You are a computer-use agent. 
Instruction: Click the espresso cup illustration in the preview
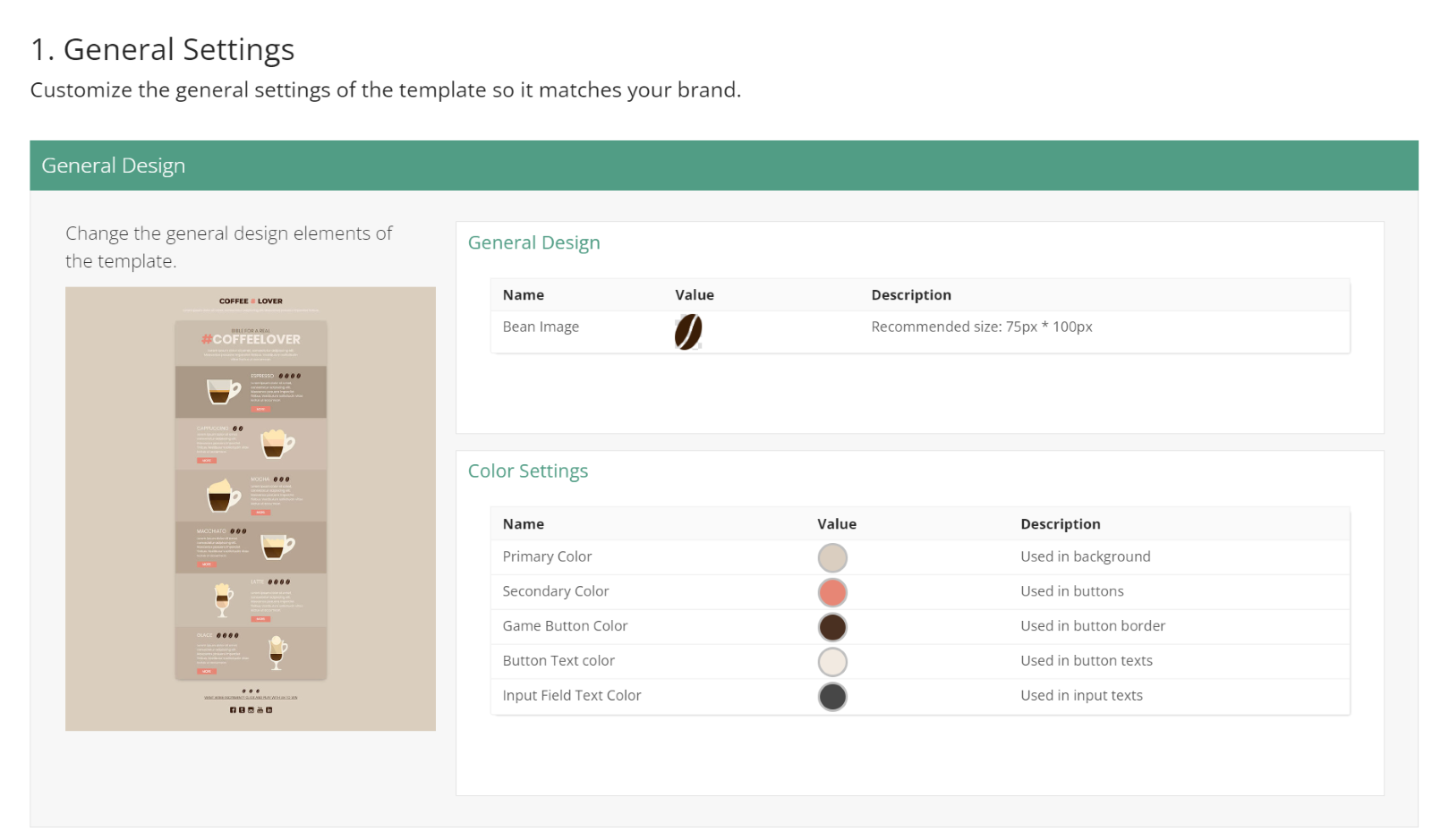pyautogui.click(x=221, y=391)
